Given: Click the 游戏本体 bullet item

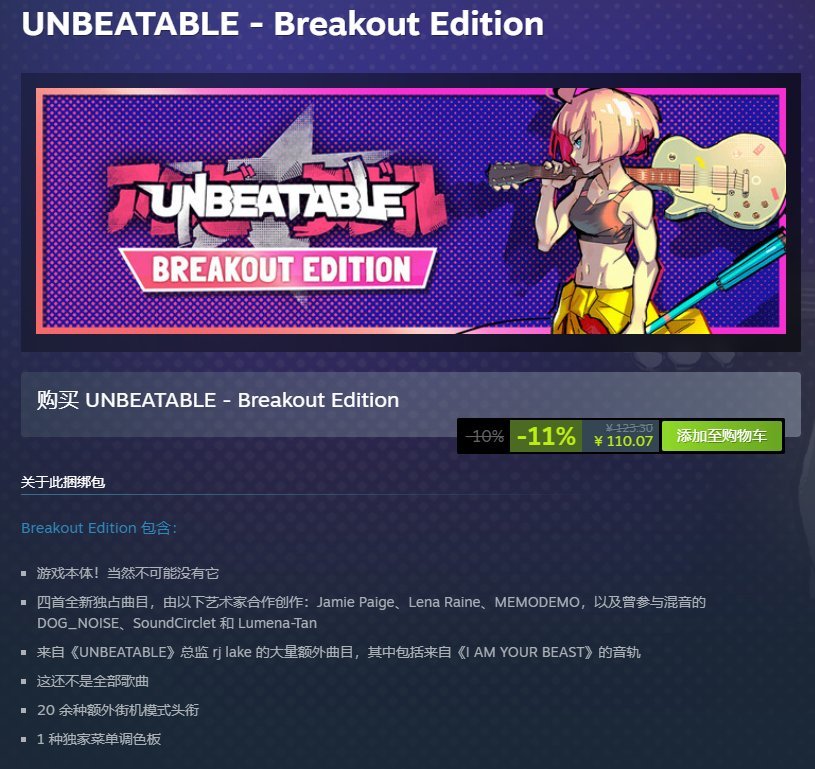Looking at the screenshot, I should click(128, 573).
